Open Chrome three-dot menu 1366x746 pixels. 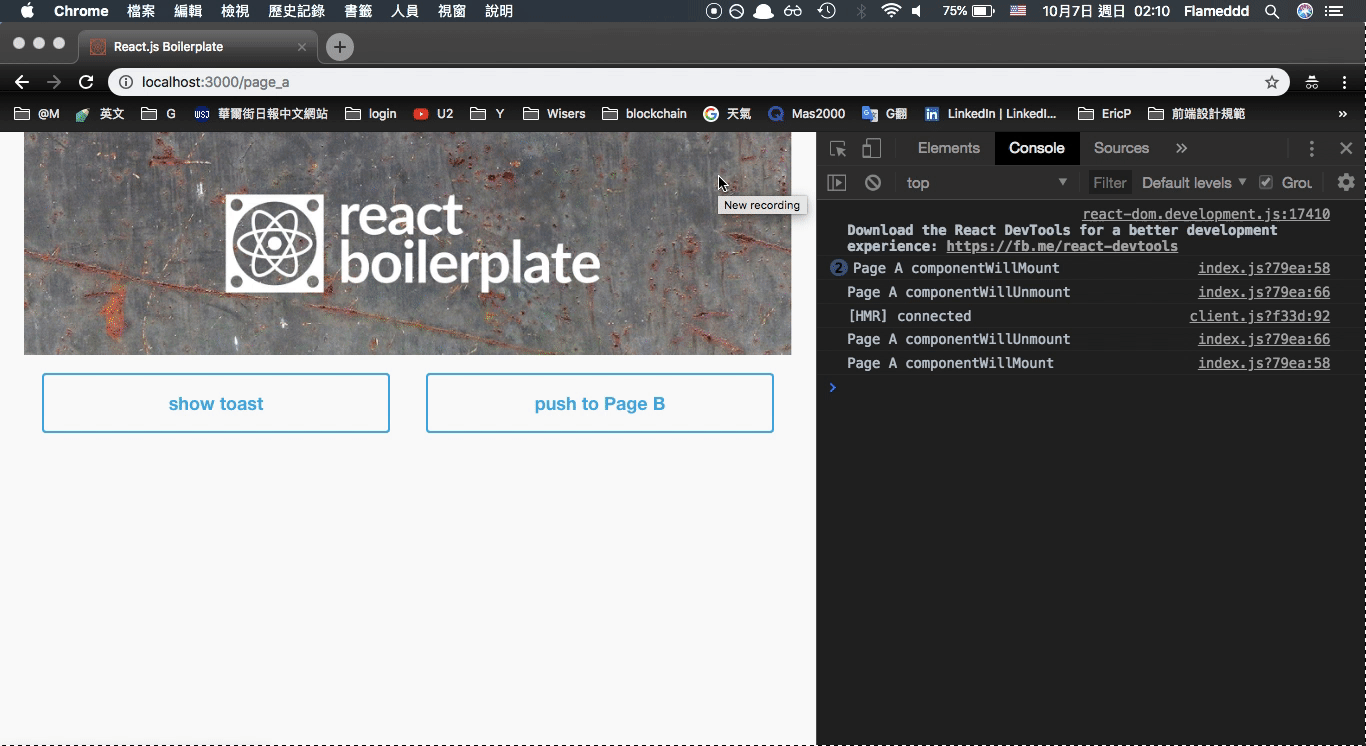[x=1345, y=82]
